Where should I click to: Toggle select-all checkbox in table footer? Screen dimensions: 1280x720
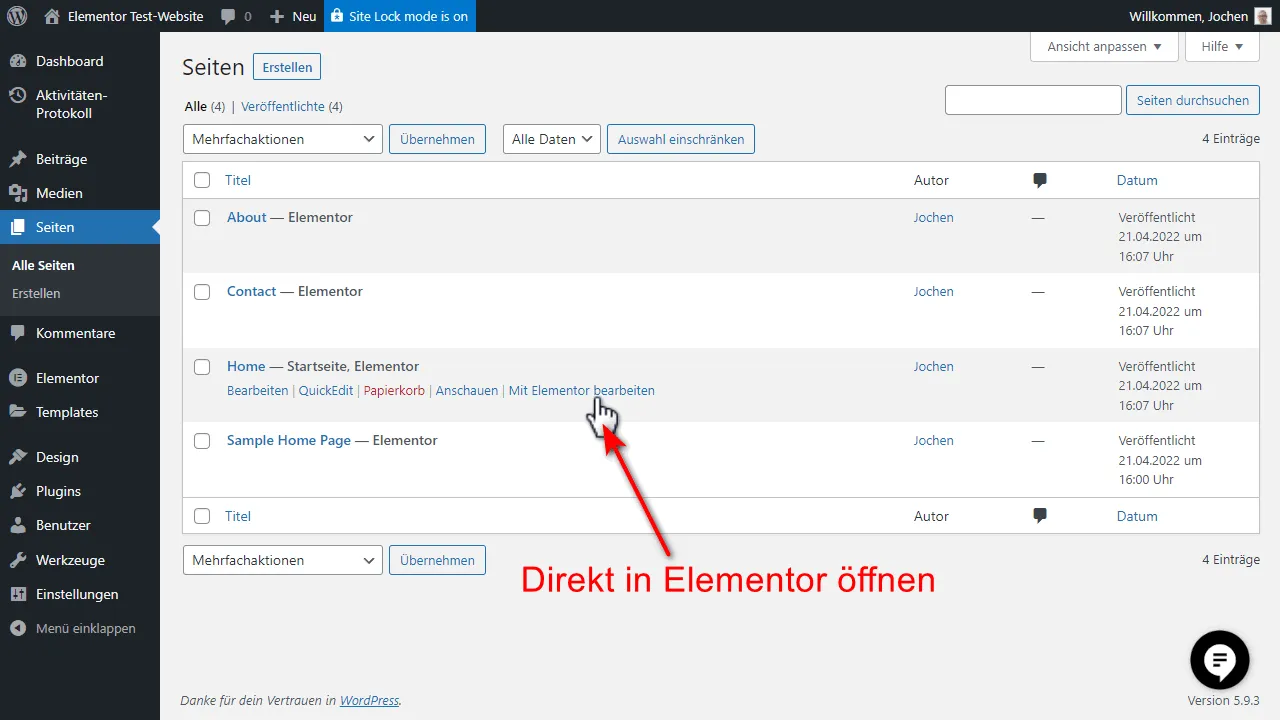202,516
